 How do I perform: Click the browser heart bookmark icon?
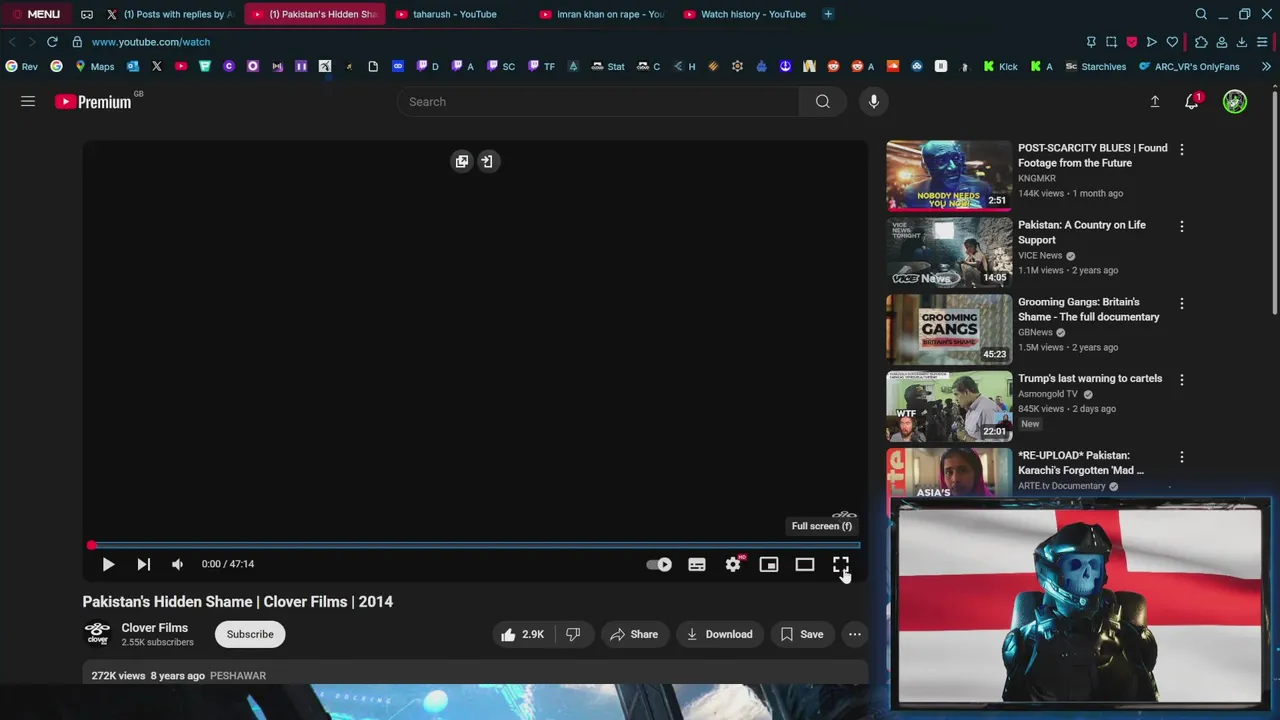(x=1172, y=42)
